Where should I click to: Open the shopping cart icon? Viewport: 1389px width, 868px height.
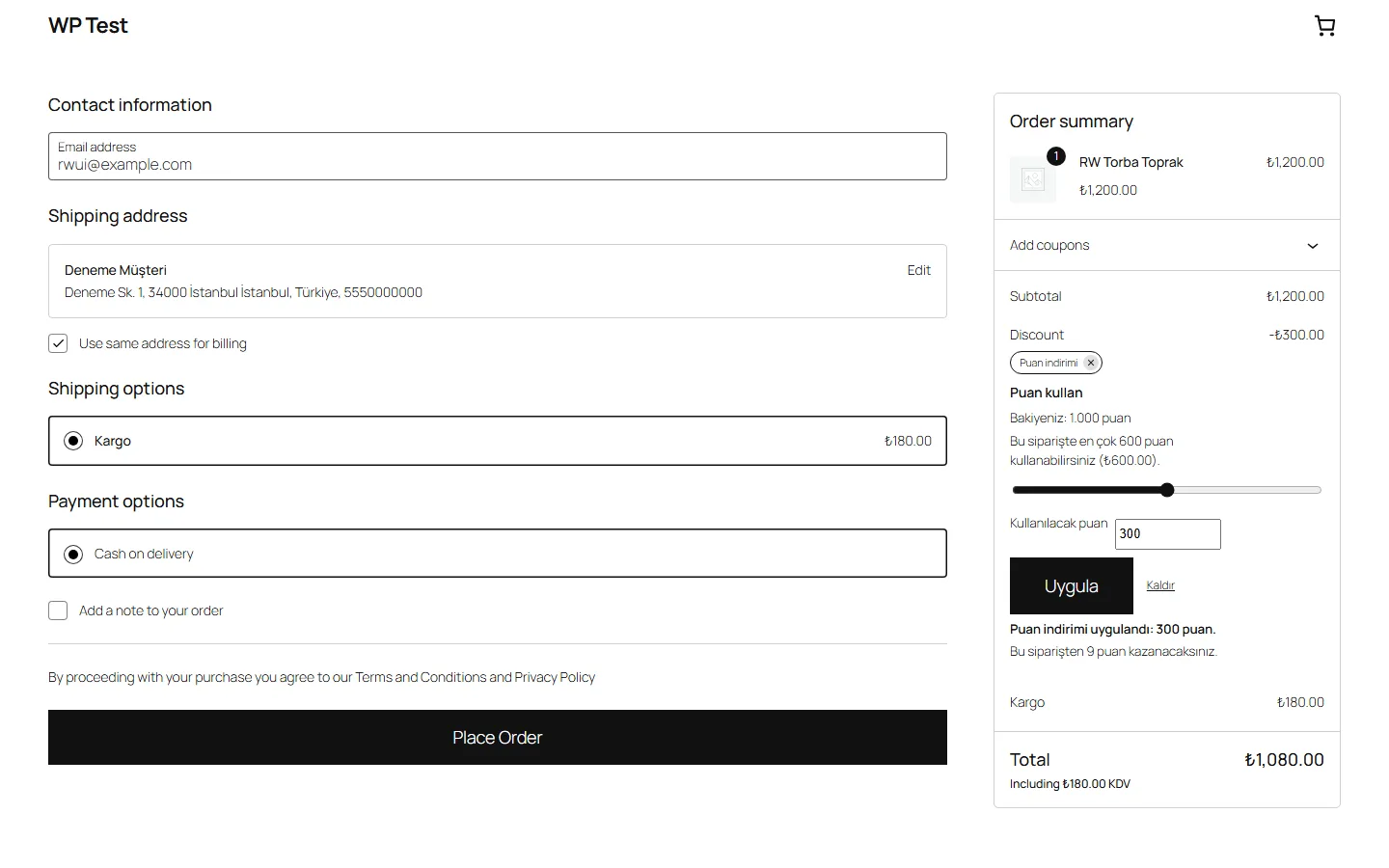1325,26
